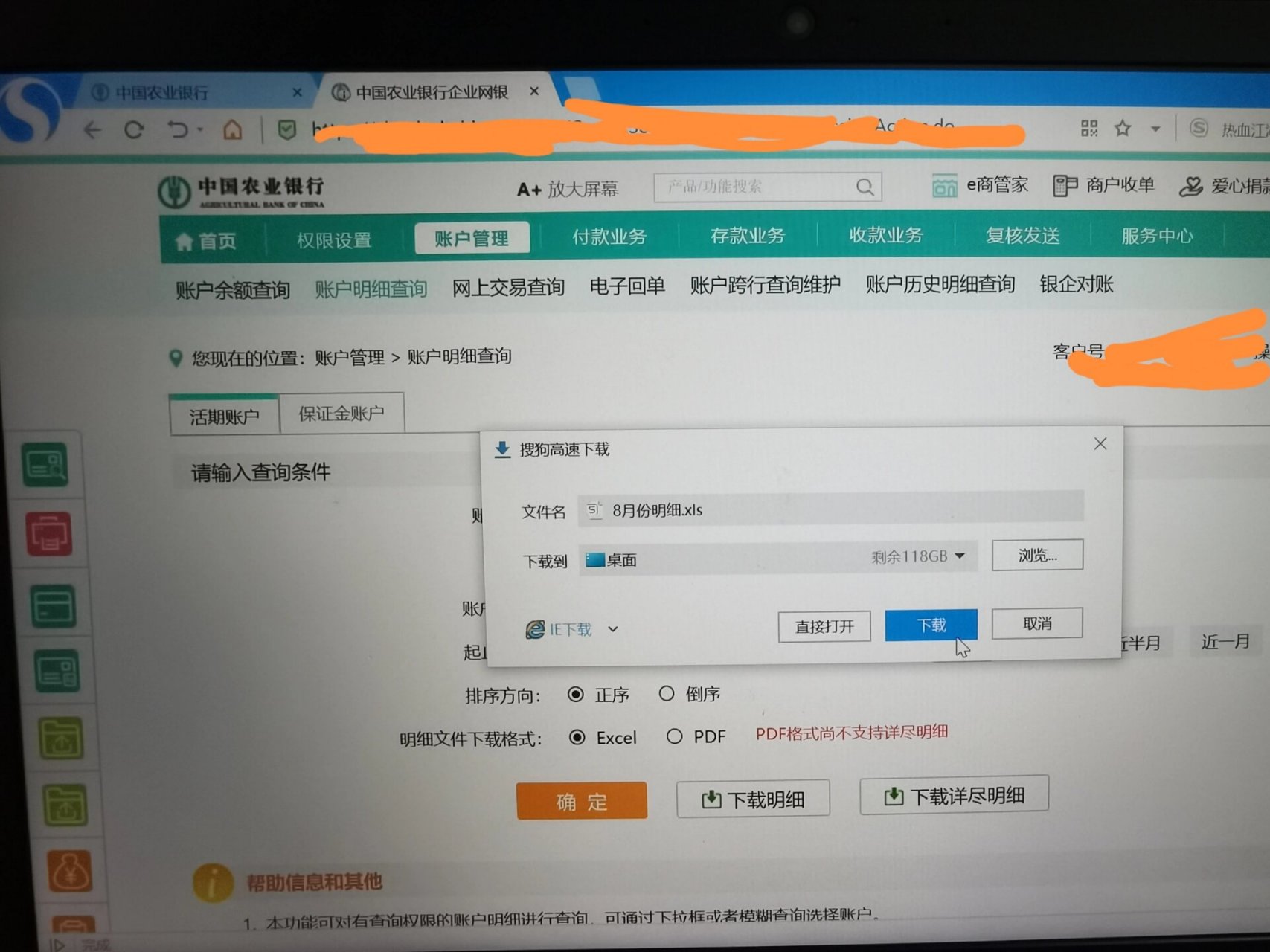Open 商户收单 link
The width and height of the screenshot is (1270, 952).
[x=1104, y=185]
